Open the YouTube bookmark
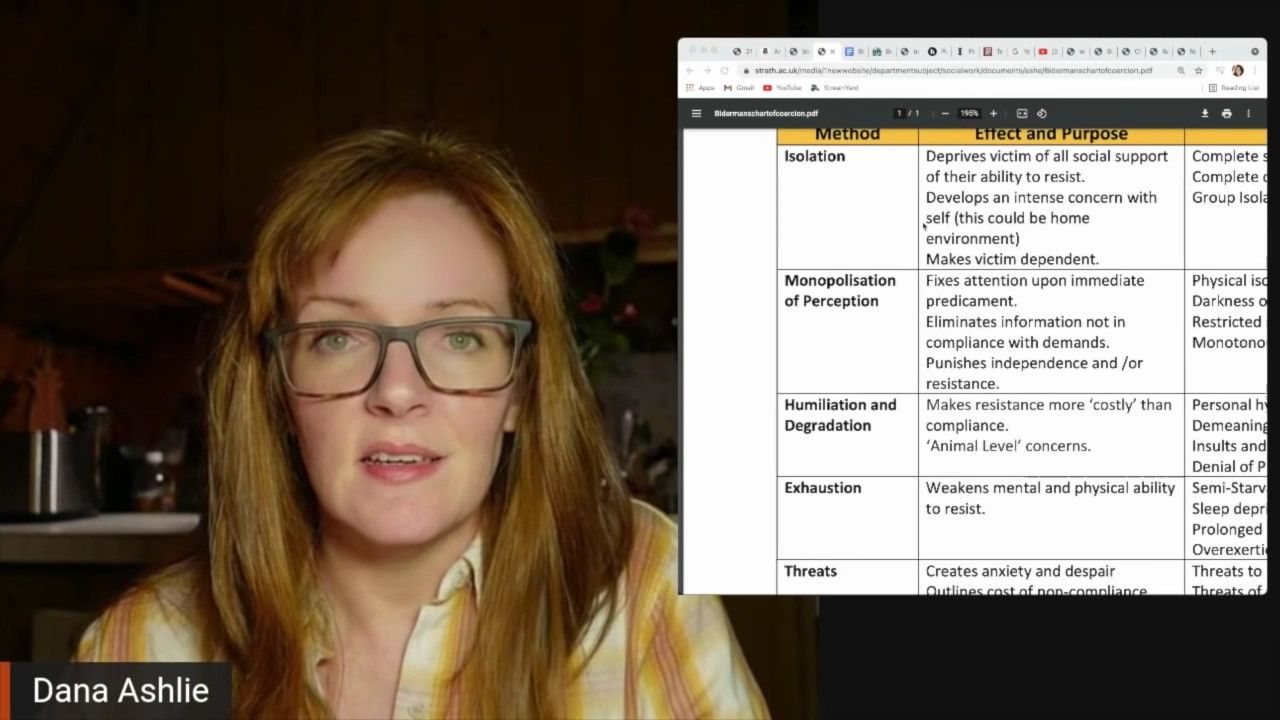Screen dimensions: 1280x720 coord(782,88)
